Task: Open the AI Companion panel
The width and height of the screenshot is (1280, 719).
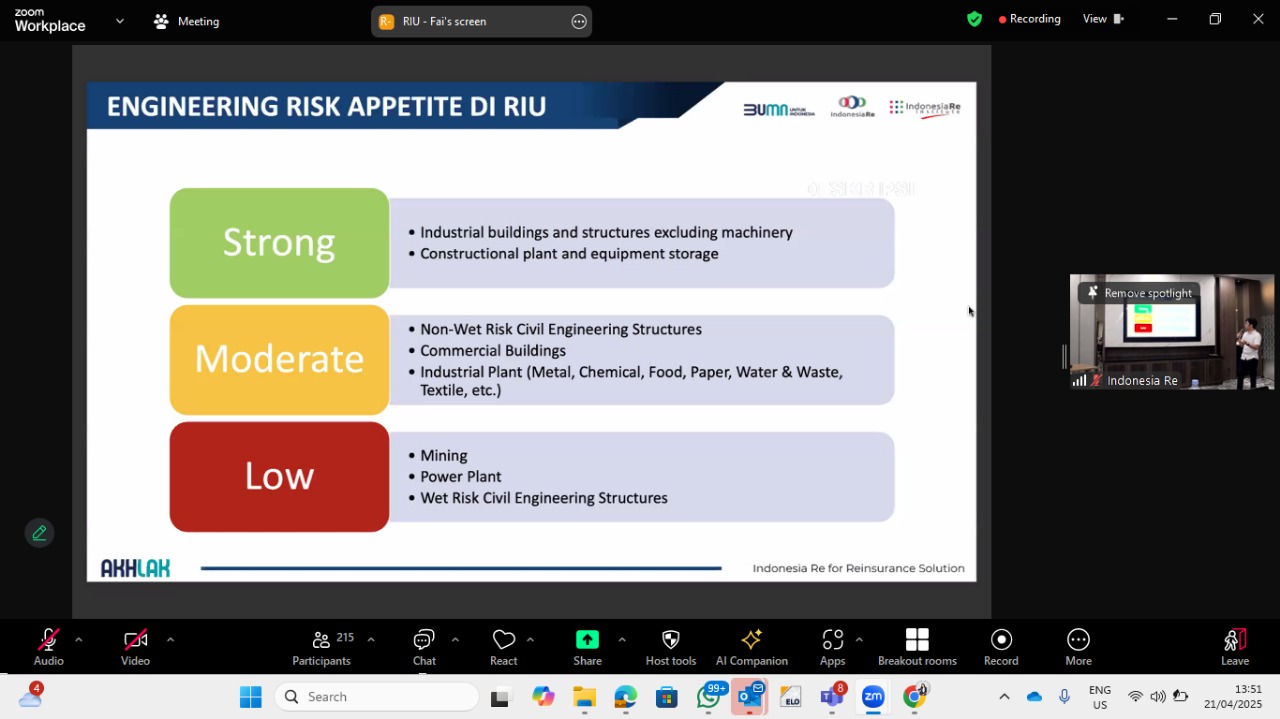Action: click(752, 647)
